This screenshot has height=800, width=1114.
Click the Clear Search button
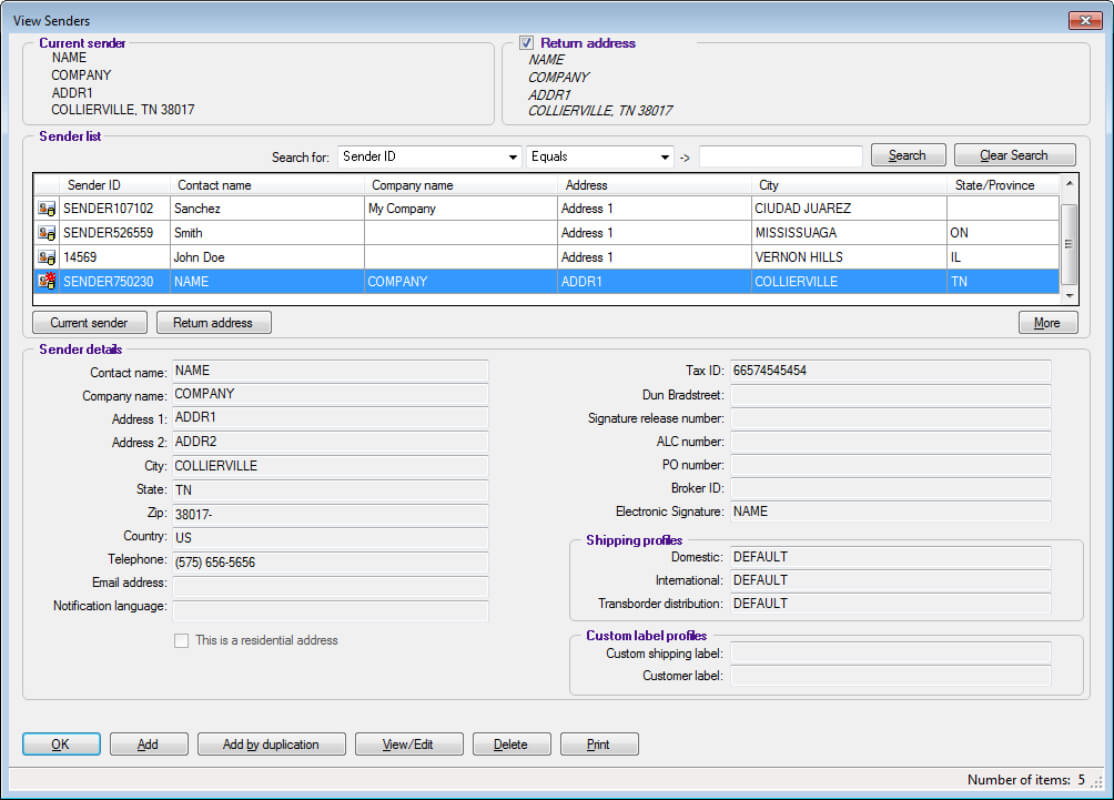[x=1014, y=155]
